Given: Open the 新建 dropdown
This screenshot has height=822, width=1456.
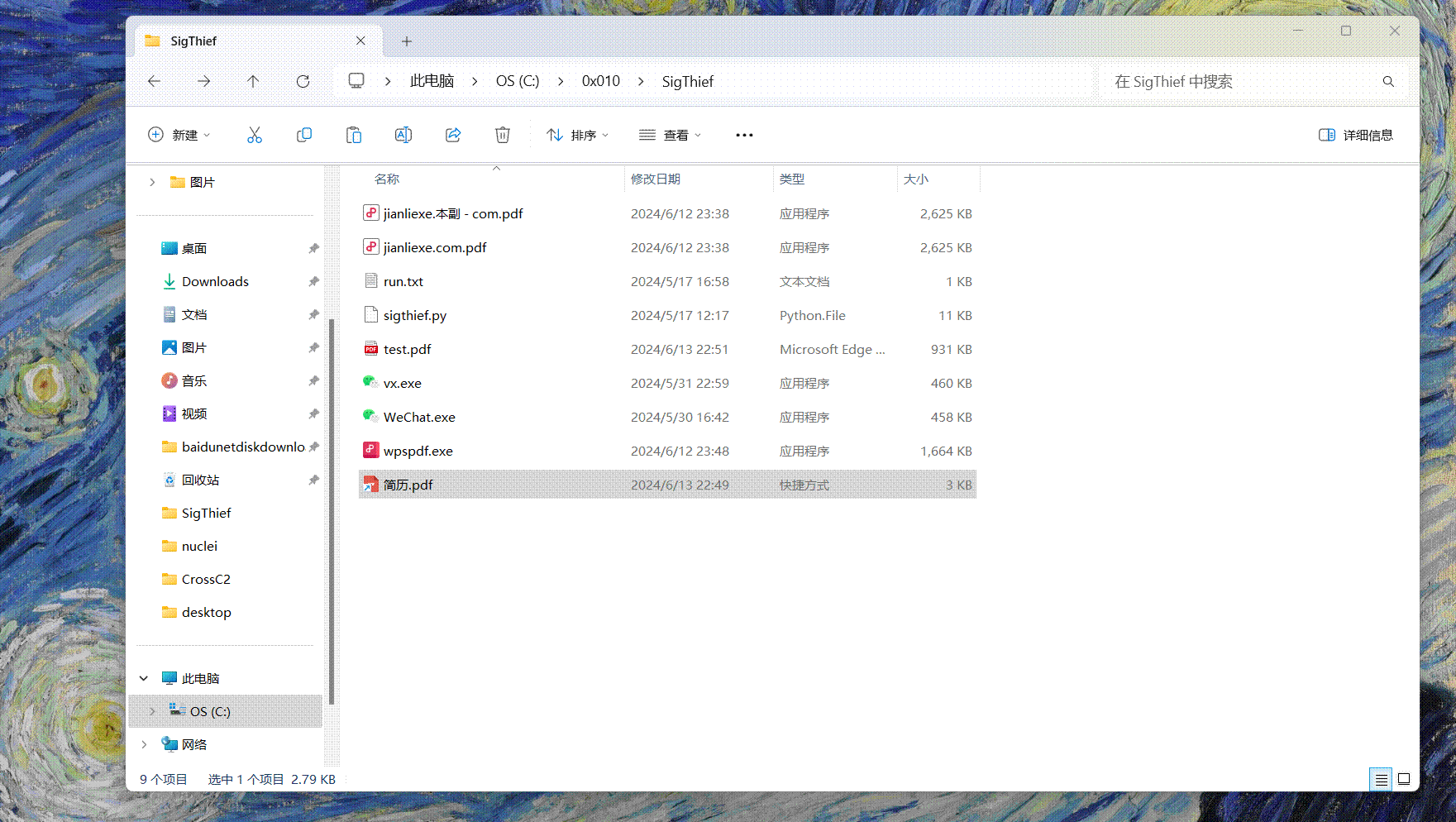Looking at the screenshot, I should tap(179, 135).
